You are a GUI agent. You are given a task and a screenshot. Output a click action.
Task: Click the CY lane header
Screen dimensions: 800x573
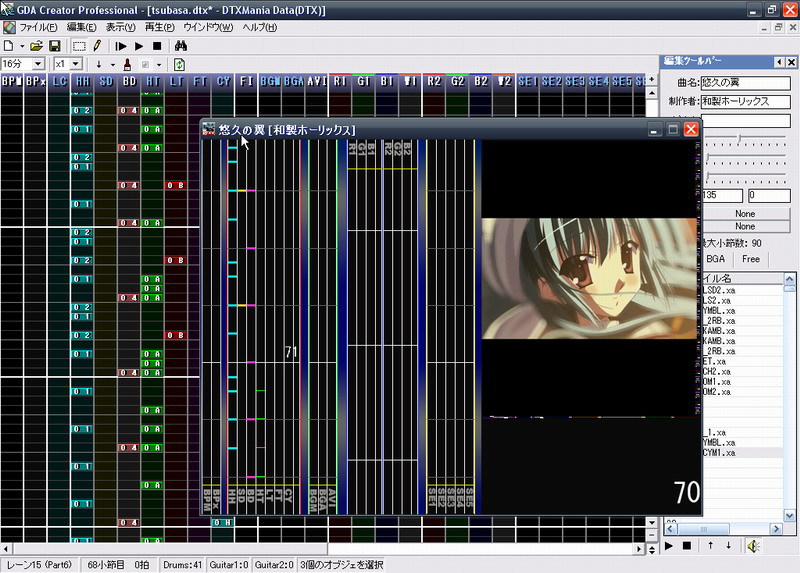coord(223,82)
